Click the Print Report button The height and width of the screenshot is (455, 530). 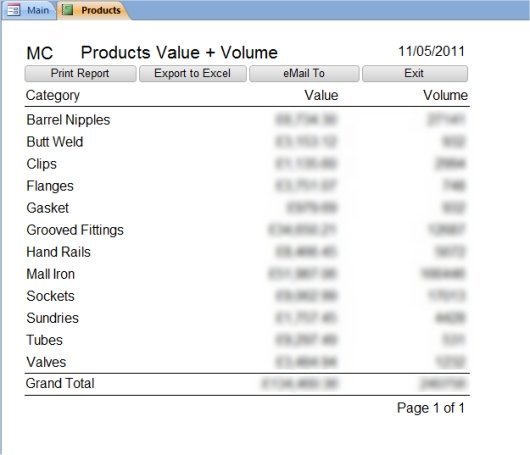point(80,73)
